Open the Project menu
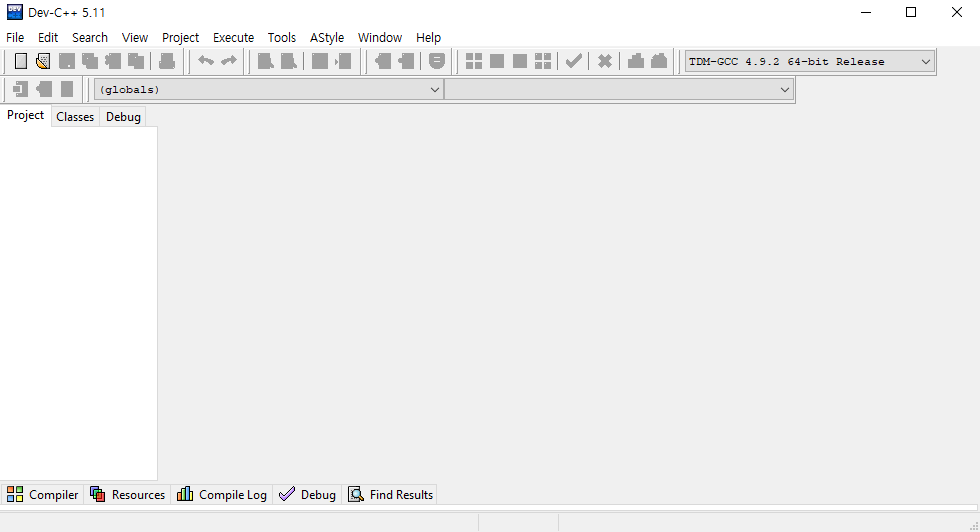The height and width of the screenshot is (532, 980). click(180, 38)
